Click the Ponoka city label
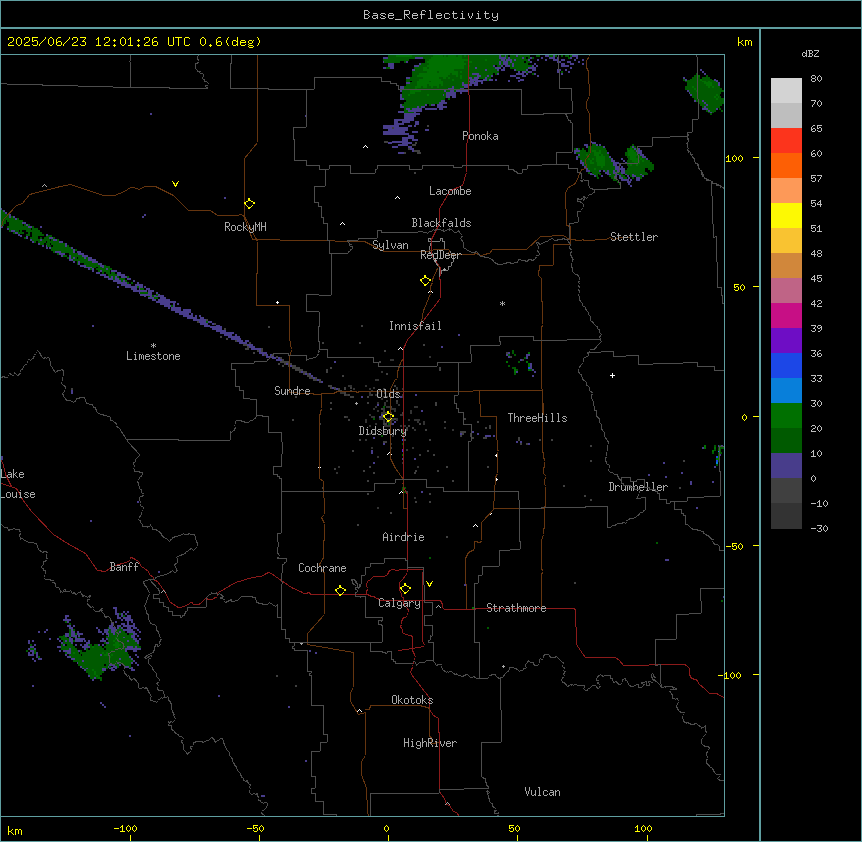This screenshot has height=842, width=862. 480,136
